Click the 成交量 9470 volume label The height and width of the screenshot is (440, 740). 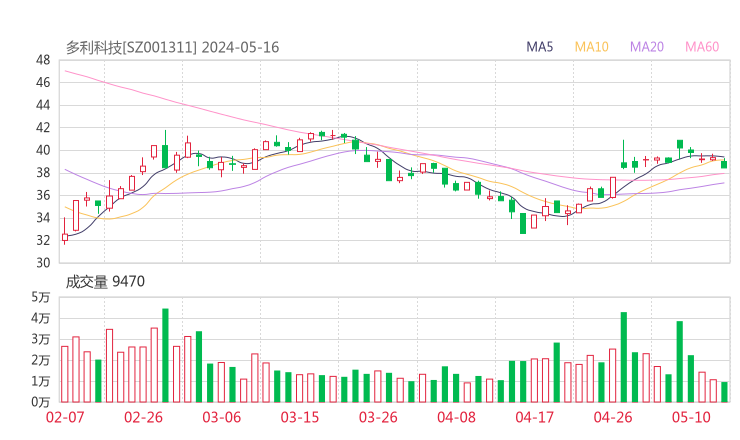[105, 282]
